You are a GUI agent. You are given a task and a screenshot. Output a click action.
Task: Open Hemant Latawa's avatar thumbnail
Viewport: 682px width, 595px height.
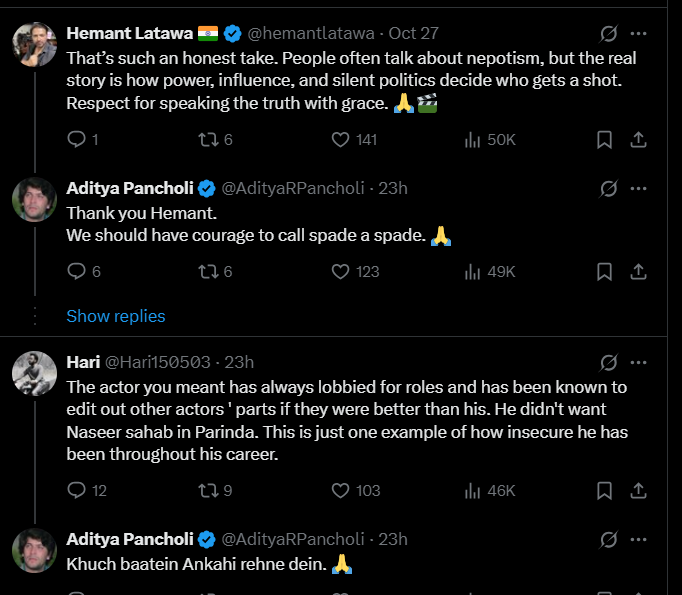34,45
